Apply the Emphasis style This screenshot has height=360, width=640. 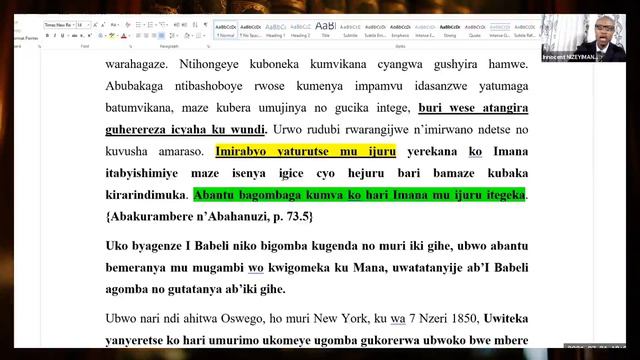click(x=400, y=30)
